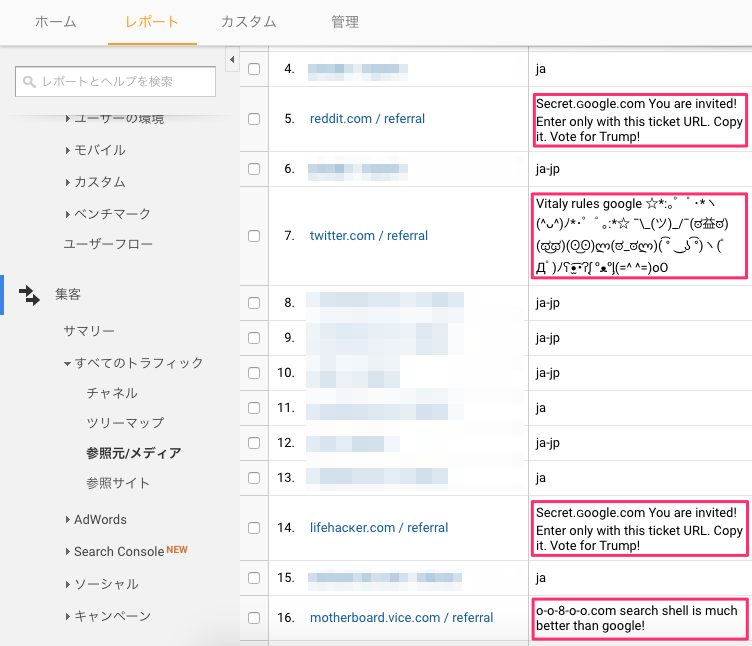Open the 参照サイト report
Image resolution: width=752 pixels, height=646 pixels.
[118, 483]
